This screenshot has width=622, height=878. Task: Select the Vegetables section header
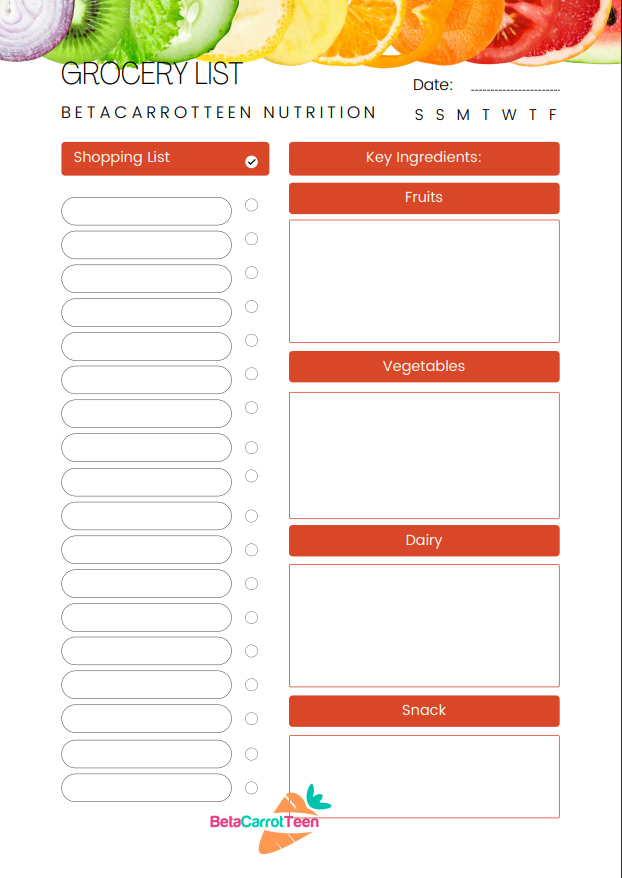[x=424, y=367]
